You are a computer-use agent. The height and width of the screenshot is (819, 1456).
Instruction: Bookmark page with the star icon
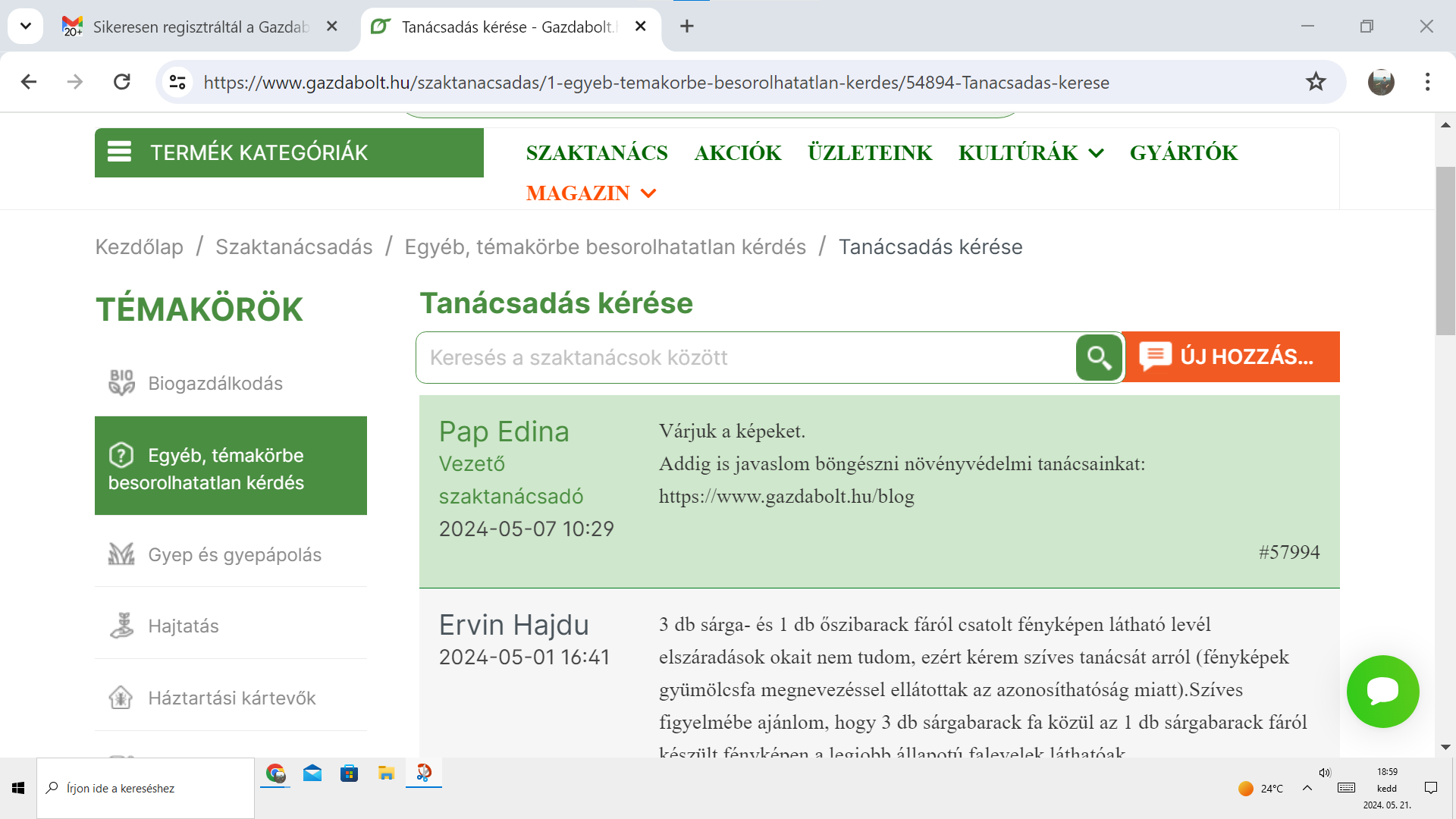point(1316,82)
